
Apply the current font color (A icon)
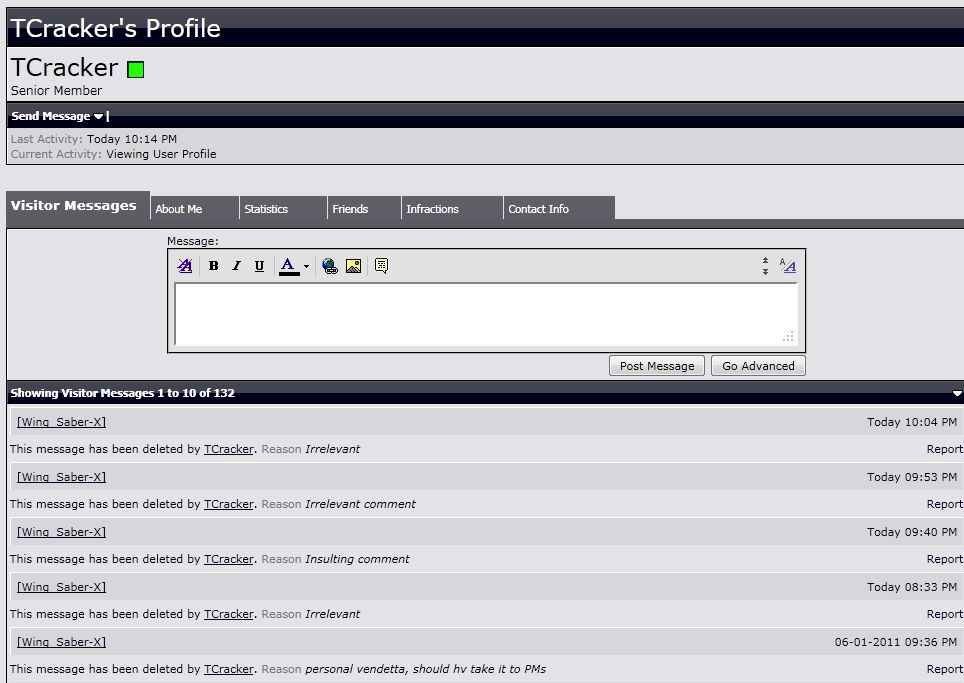tap(288, 266)
